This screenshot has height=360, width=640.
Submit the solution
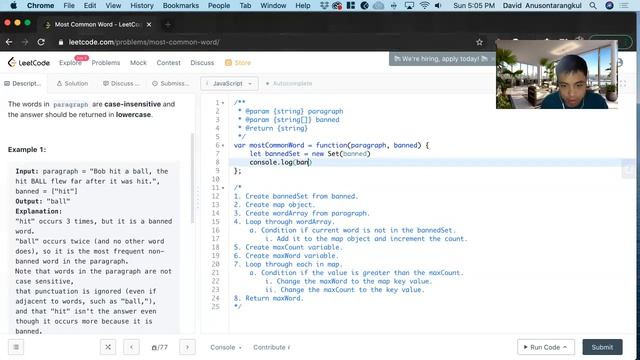(x=602, y=347)
